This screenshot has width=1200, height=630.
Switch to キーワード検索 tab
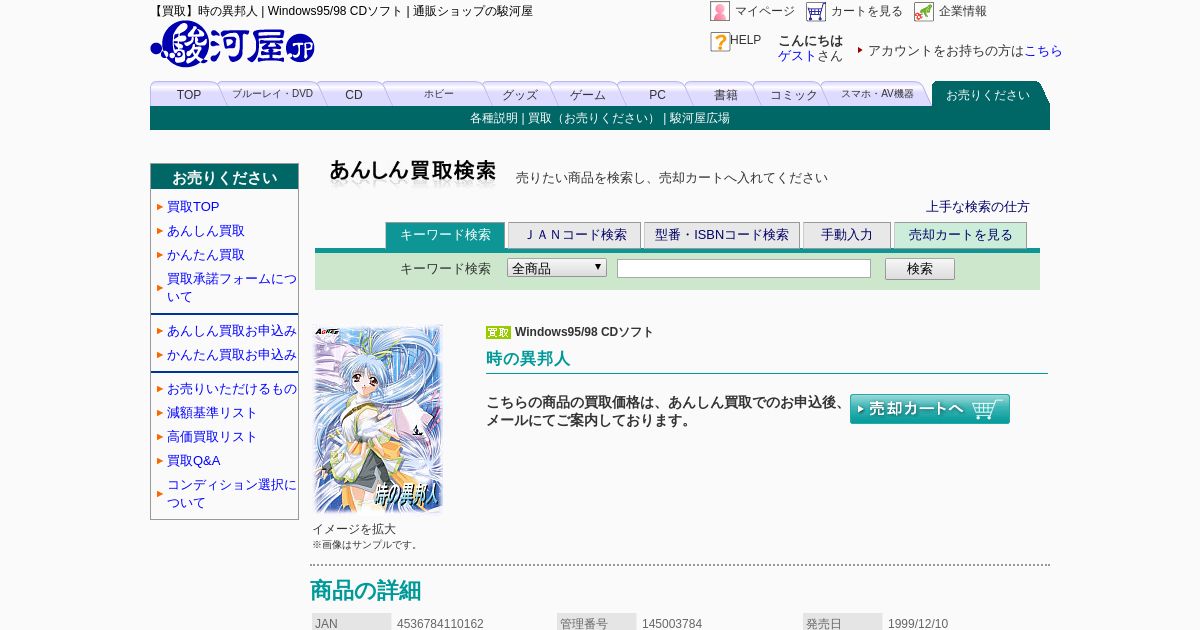(445, 235)
